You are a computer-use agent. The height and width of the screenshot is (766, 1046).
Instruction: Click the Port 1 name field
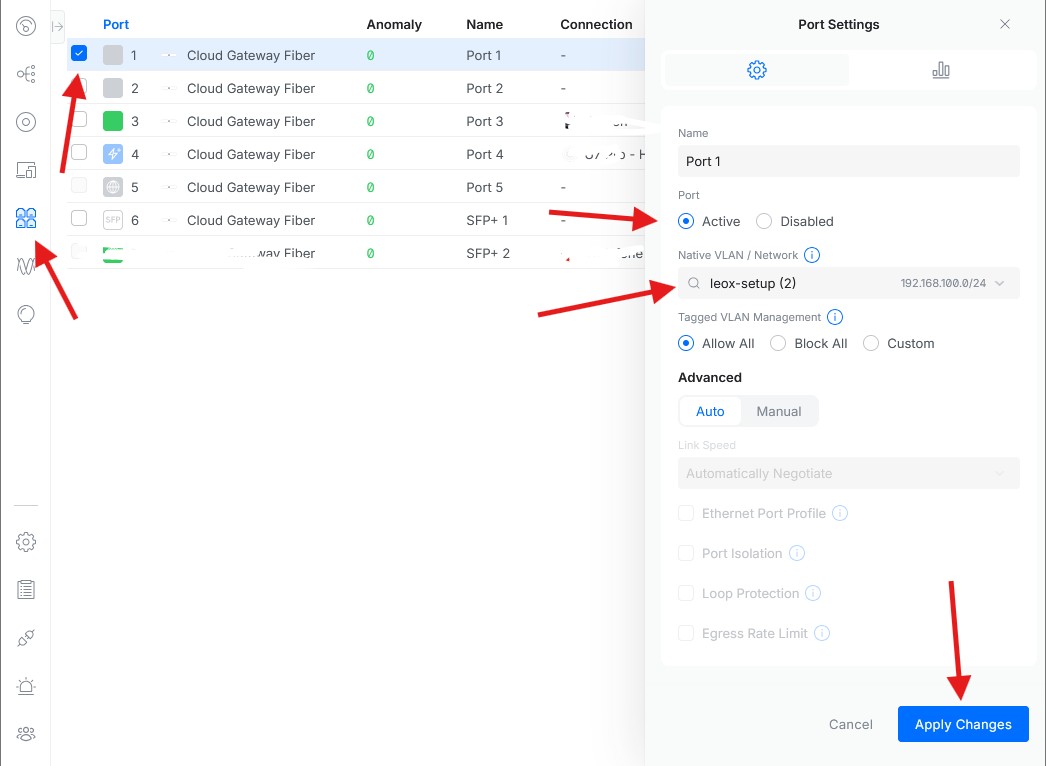pos(848,161)
